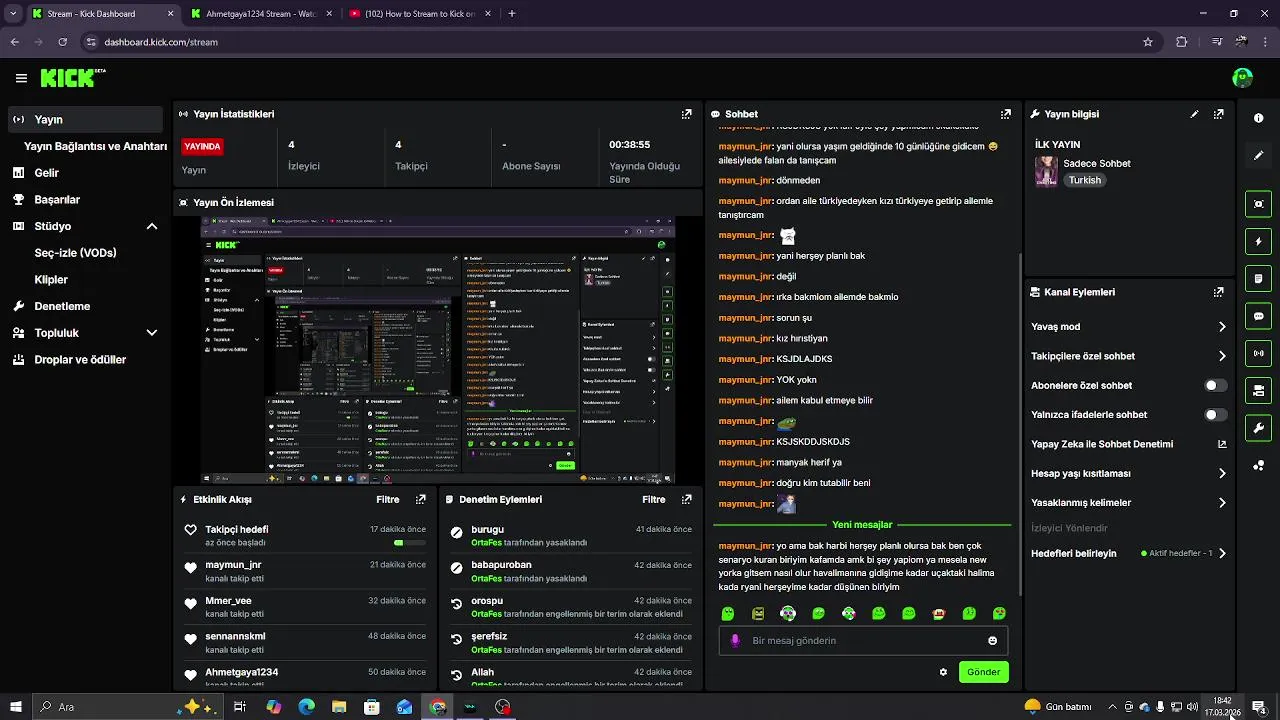The height and width of the screenshot is (720, 1280).
Task: Pop out the Kanal Eylemleri panel
Action: click(x=1218, y=292)
